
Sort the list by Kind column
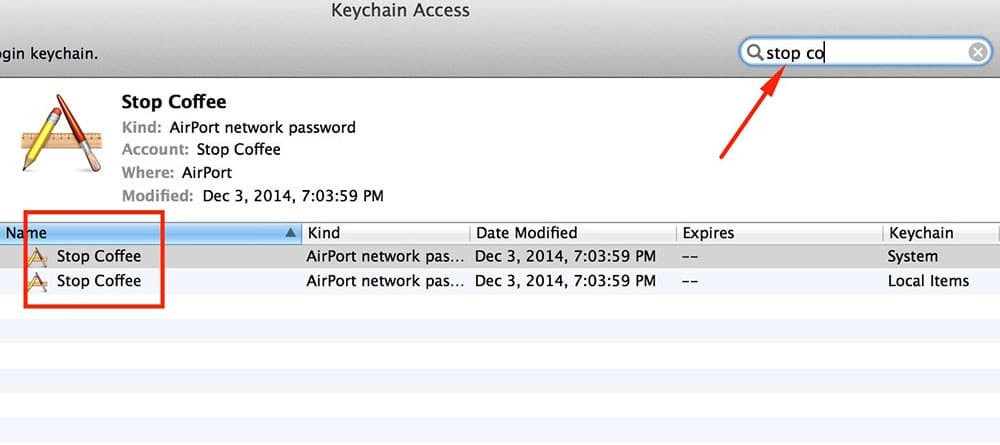[x=385, y=233]
